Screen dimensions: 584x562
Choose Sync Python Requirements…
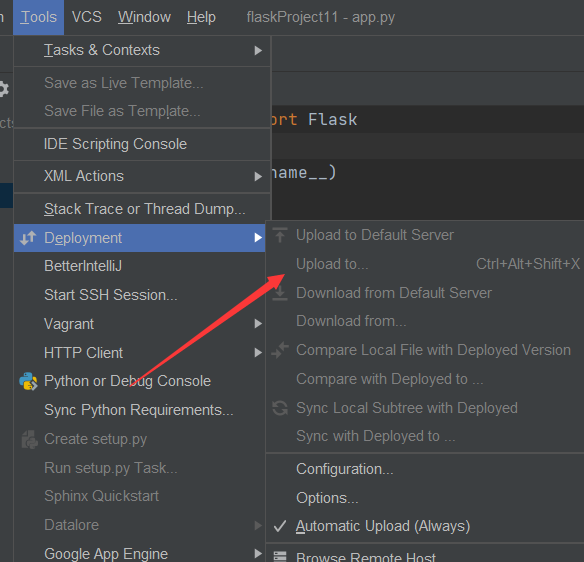139,410
